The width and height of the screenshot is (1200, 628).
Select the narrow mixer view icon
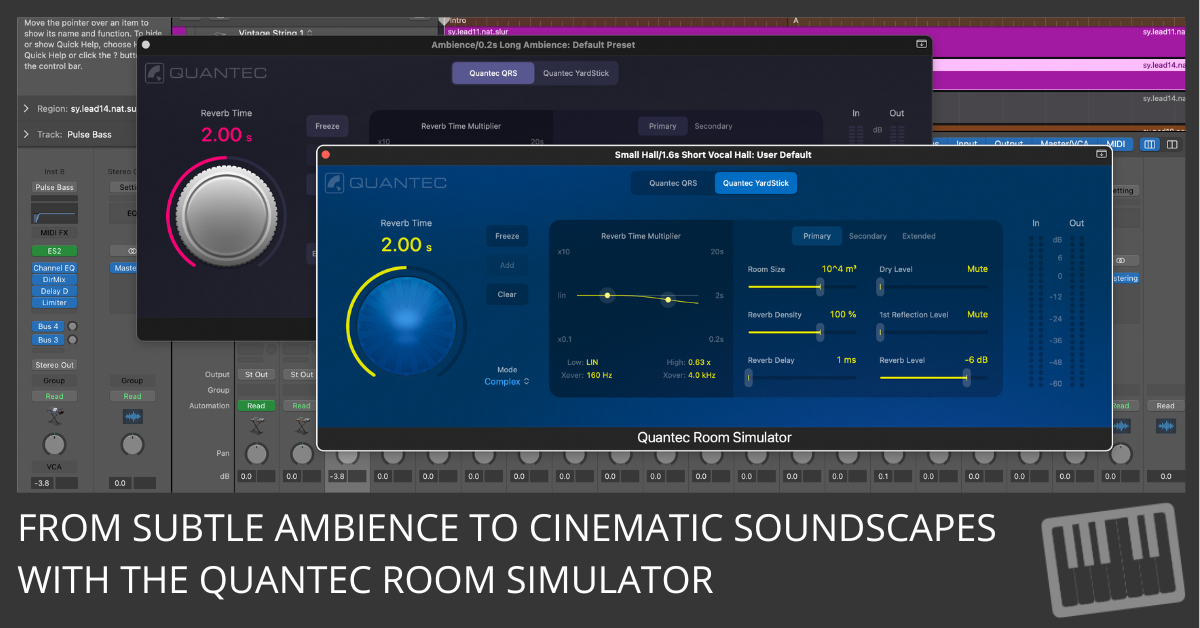point(1172,145)
